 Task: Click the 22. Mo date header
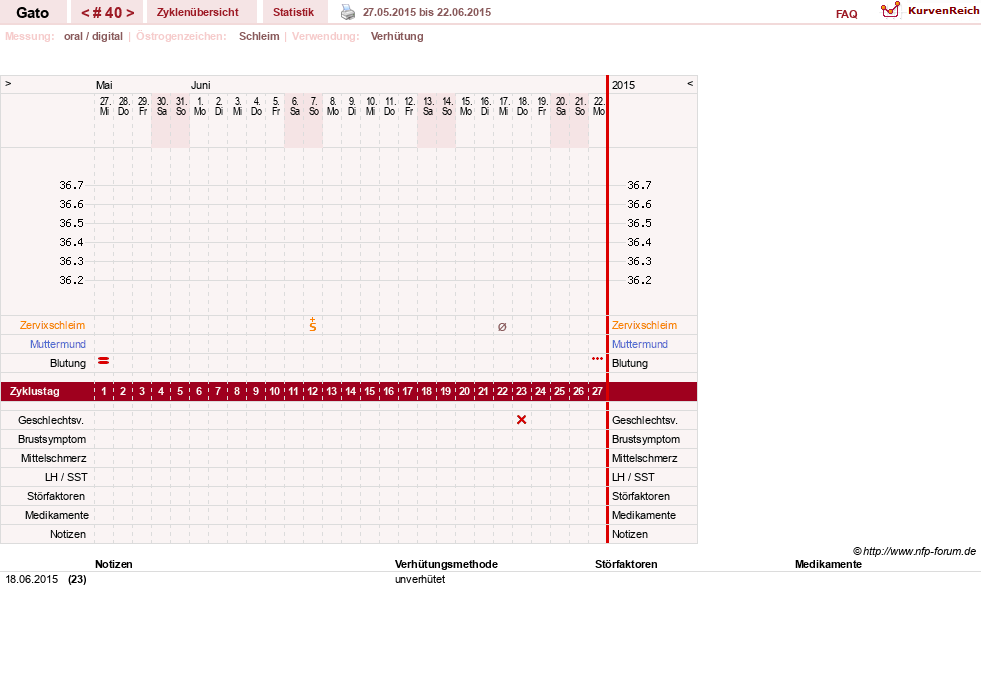pyautogui.click(x=599, y=106)
